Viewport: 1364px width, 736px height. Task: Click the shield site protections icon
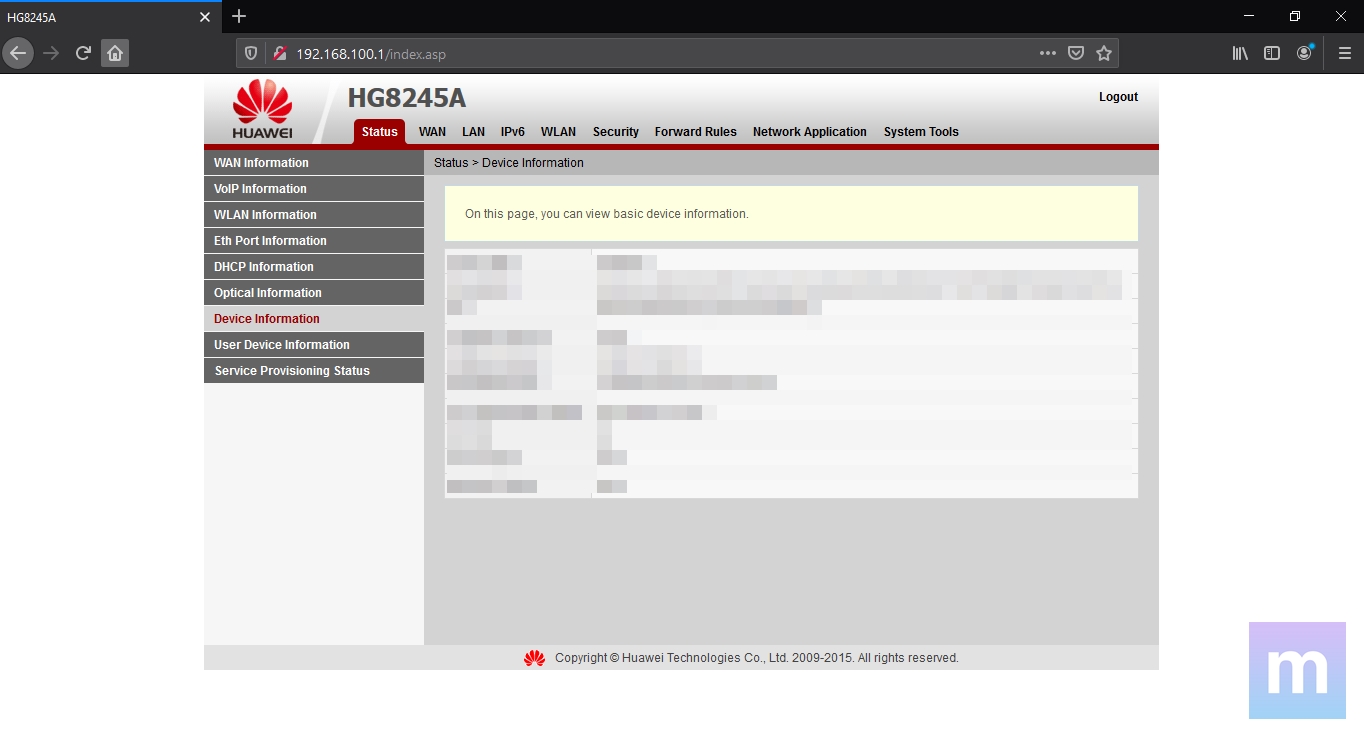pyautogui.click(x=250, y=53)
